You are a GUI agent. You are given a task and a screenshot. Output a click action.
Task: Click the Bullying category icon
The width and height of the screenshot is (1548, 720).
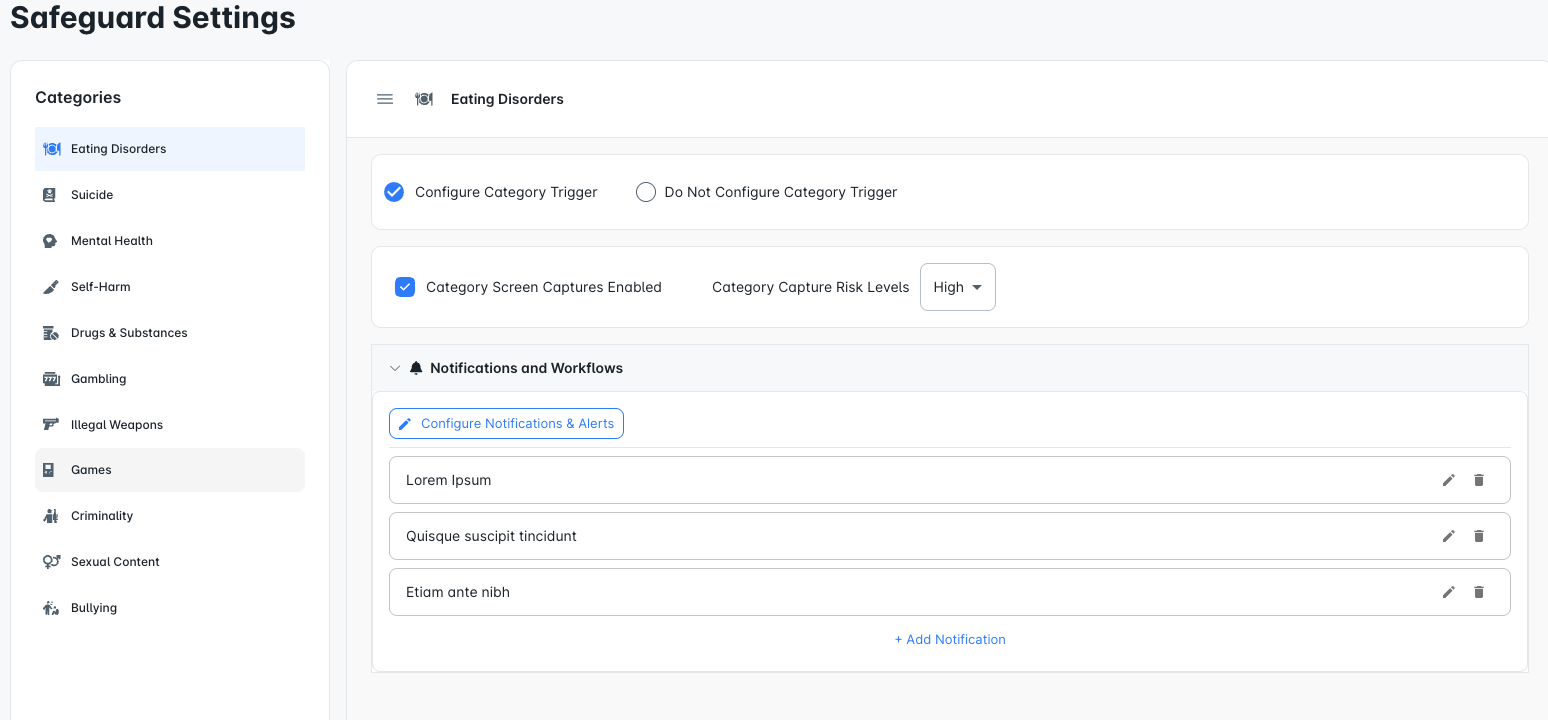click(x=51, y=608)
